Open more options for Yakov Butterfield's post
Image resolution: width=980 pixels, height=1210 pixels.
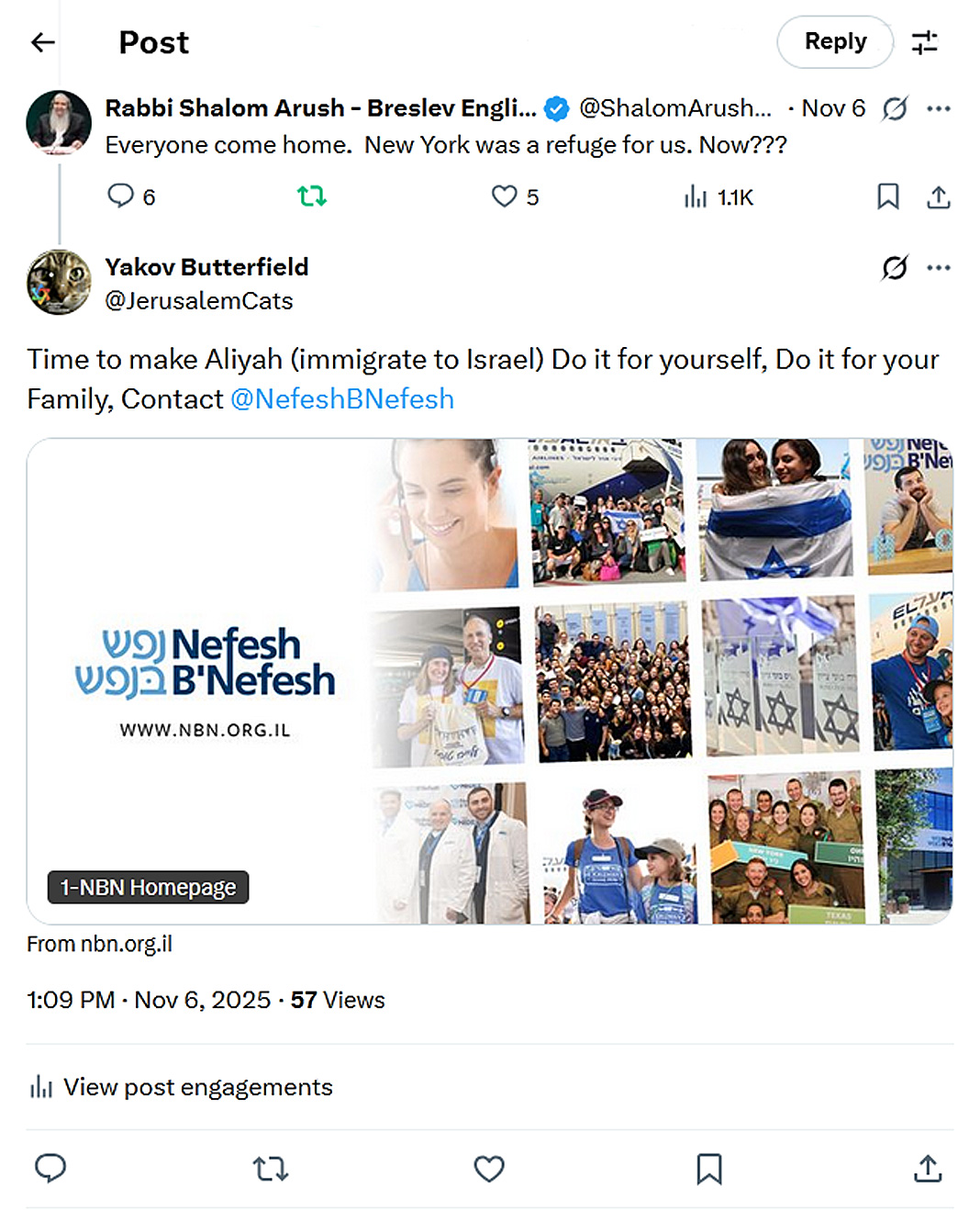pyautogui.click(x=939, y=268)
